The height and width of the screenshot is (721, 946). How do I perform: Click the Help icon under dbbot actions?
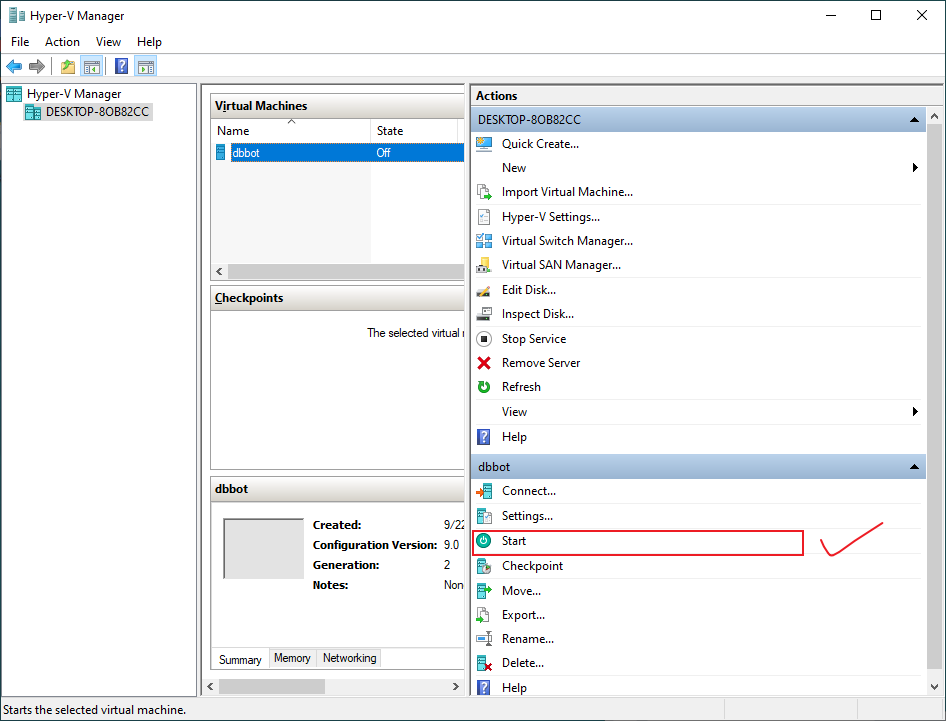[x=484, y=688]
